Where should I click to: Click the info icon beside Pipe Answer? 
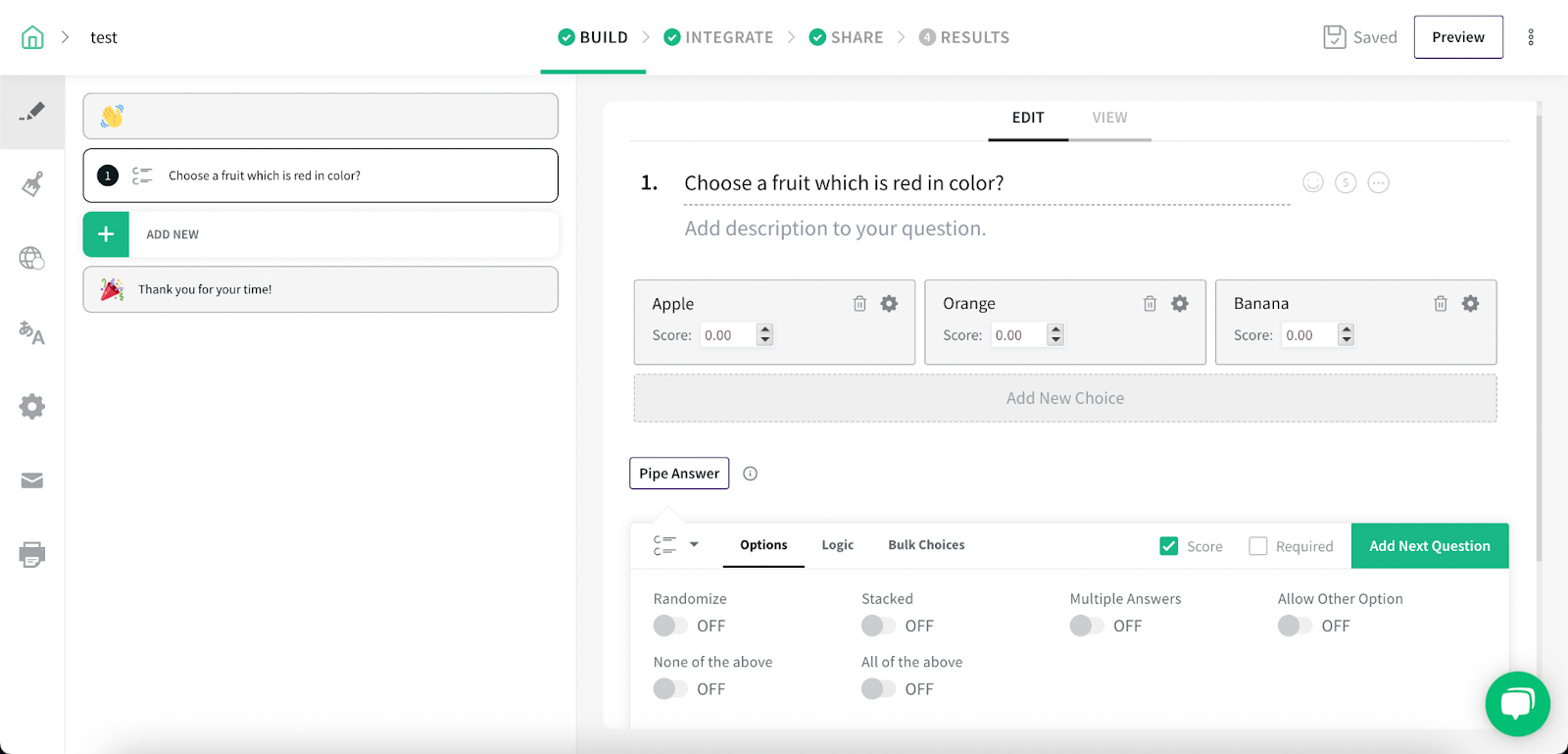tap(751, 474)
